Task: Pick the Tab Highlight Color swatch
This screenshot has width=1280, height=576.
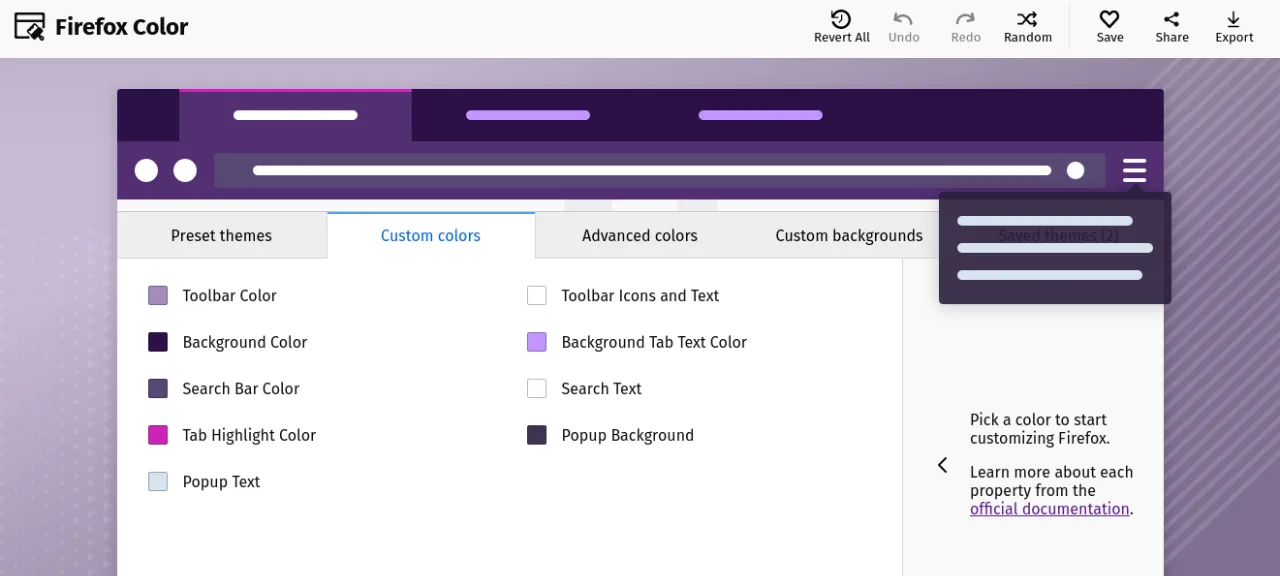Action: (158, 435)
